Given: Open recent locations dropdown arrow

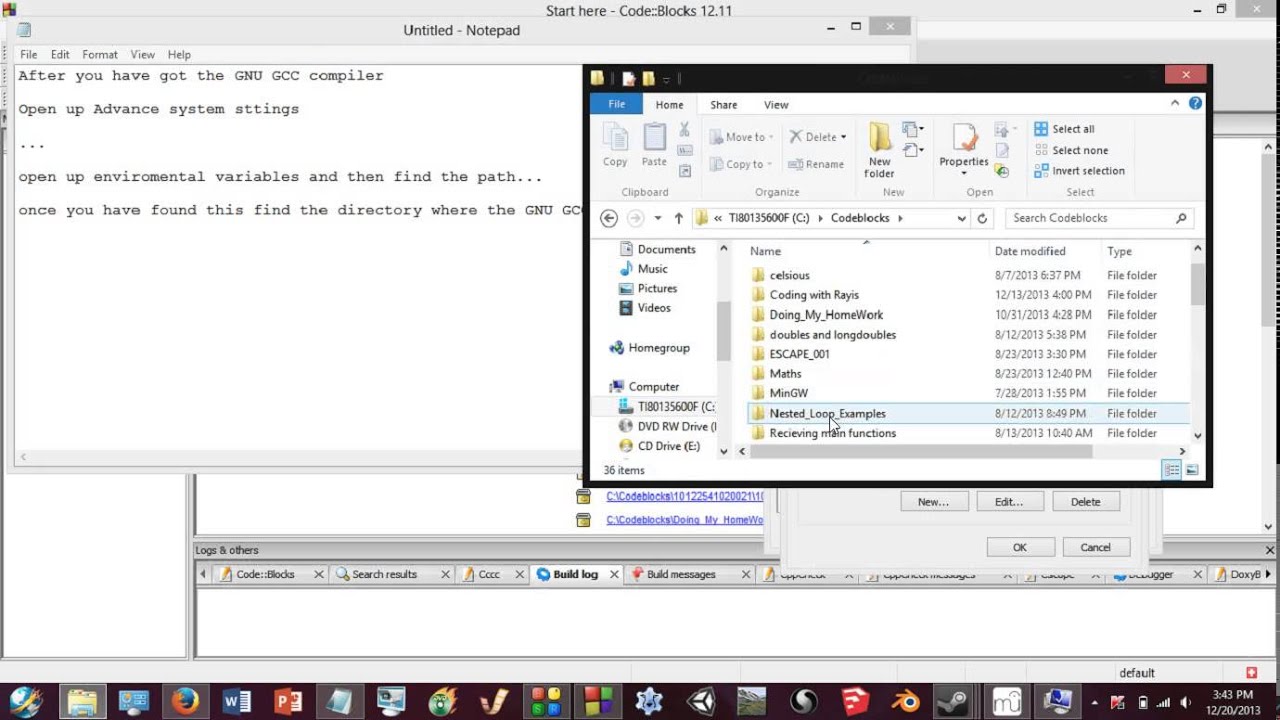Looking at the screenshot, I should 657,218.
